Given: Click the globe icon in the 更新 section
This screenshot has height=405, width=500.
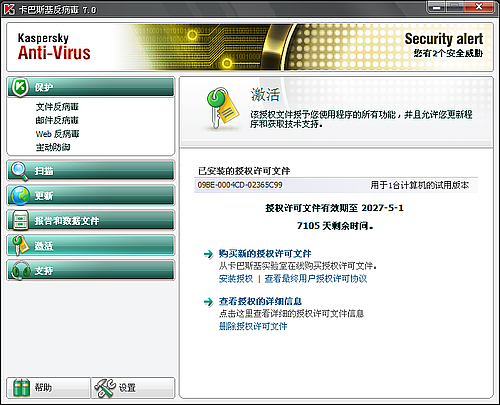Looking at the screenshot, I should (x=20, y=196).
